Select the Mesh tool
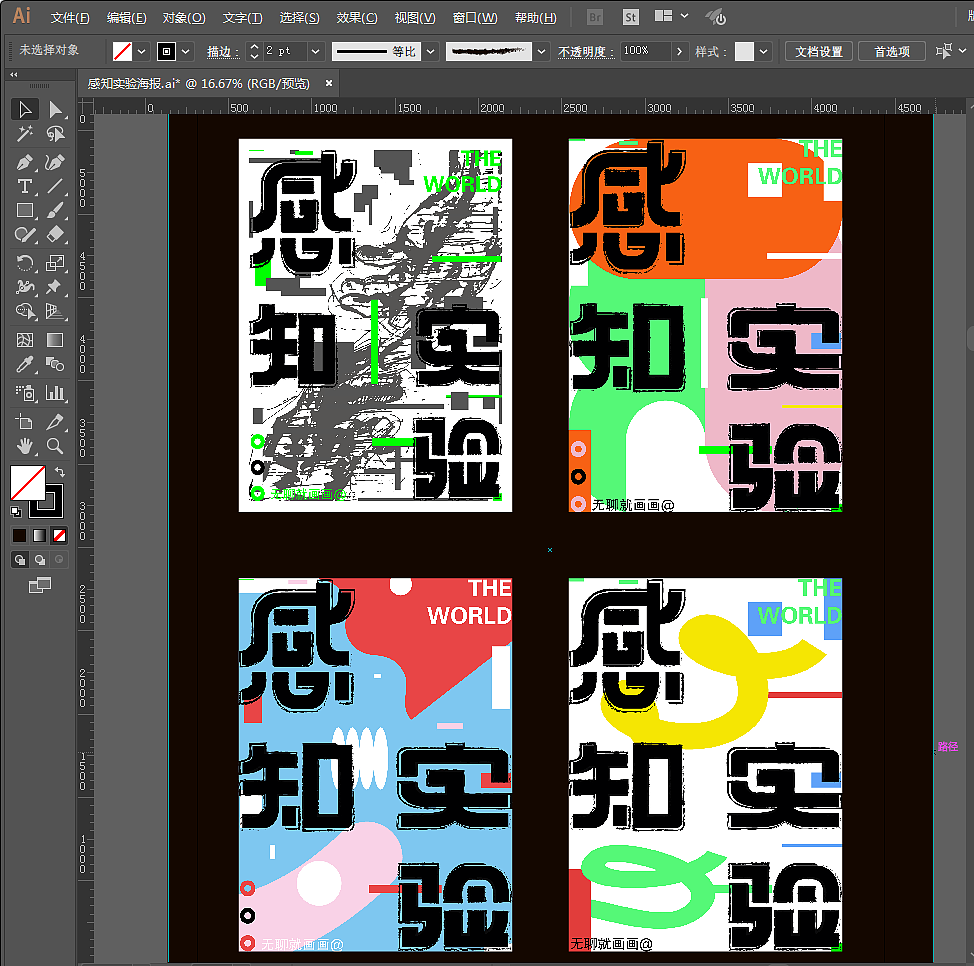This screenshot has width=974, height=966. pos(25,340)
